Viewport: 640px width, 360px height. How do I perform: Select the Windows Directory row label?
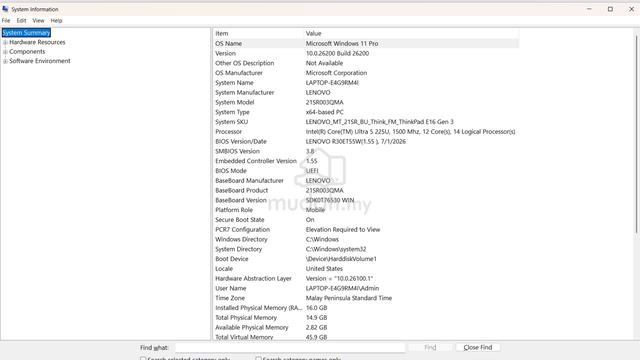click(241, 239)
